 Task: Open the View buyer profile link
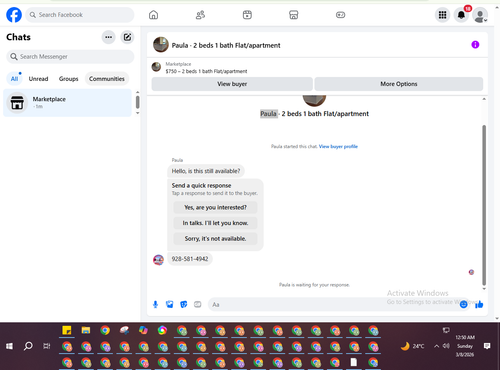pyautogui.click(x=338, y=146)
